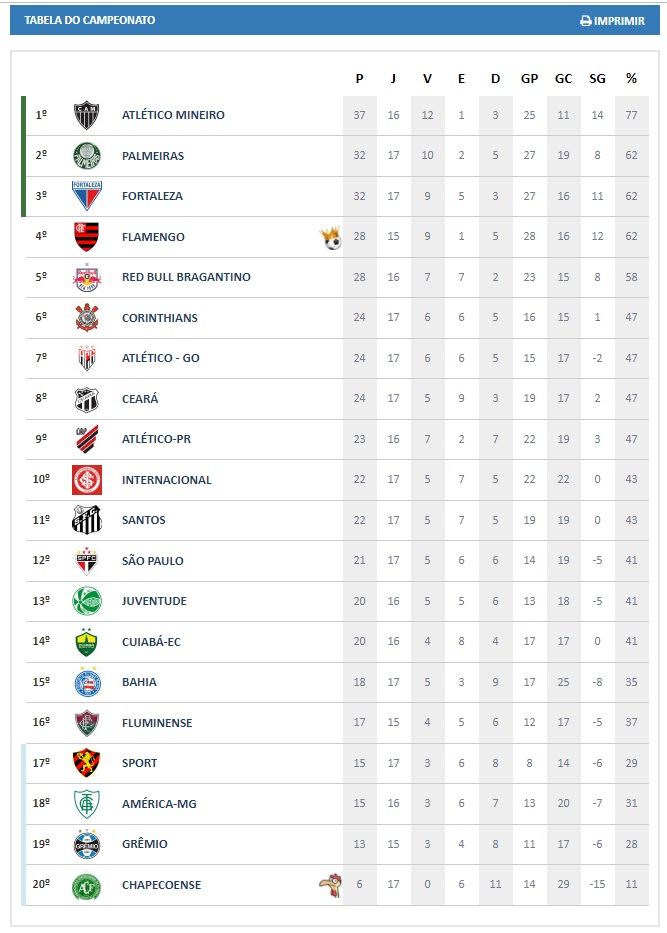
Task: Click the Flamengo club crest
Action: [x=87, y=237]
